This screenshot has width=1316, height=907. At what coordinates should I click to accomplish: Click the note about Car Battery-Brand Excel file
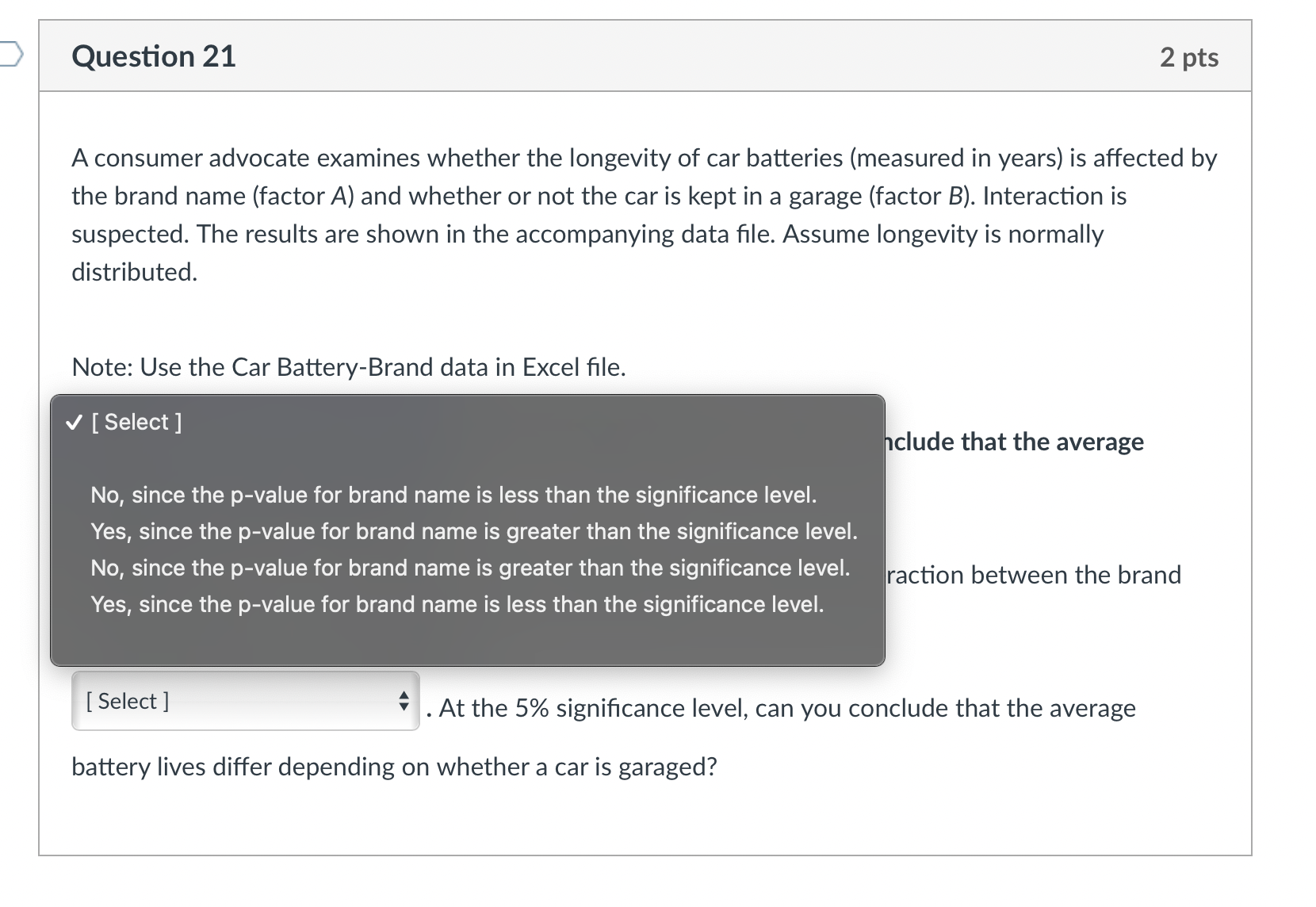point(348,367)
